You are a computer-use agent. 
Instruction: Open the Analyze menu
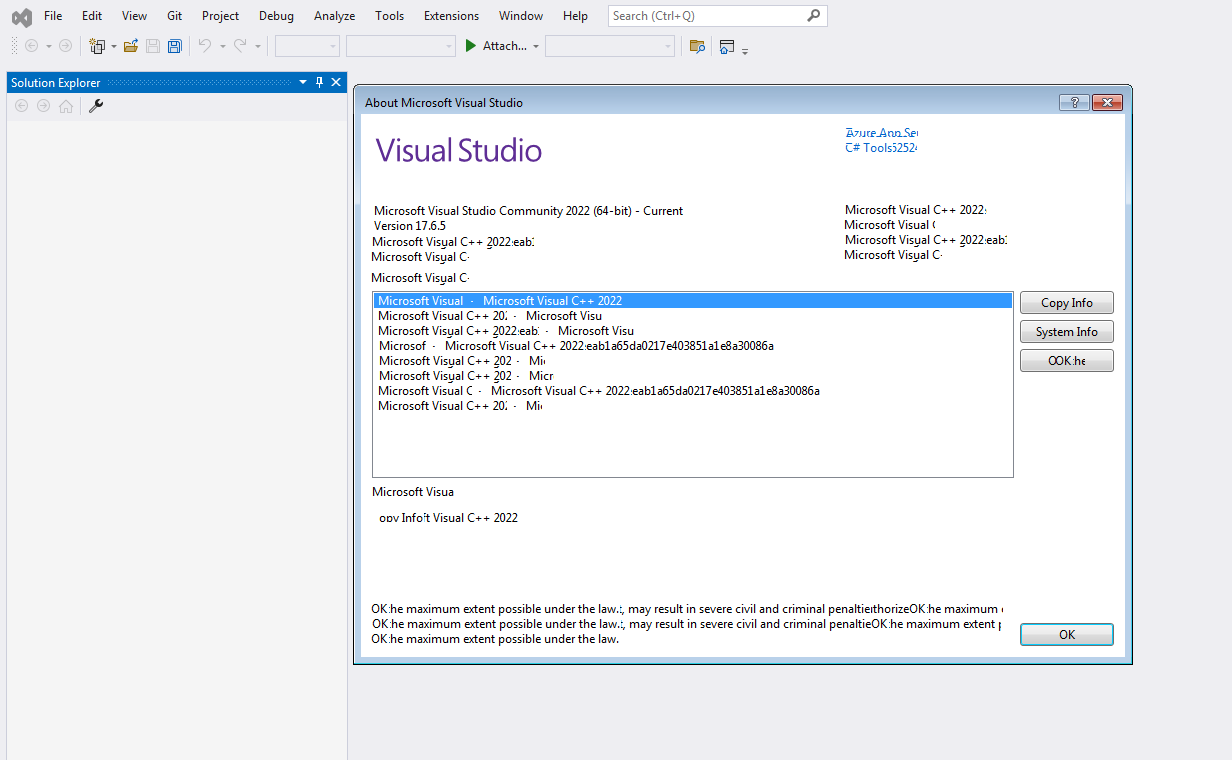pos(334,16)
